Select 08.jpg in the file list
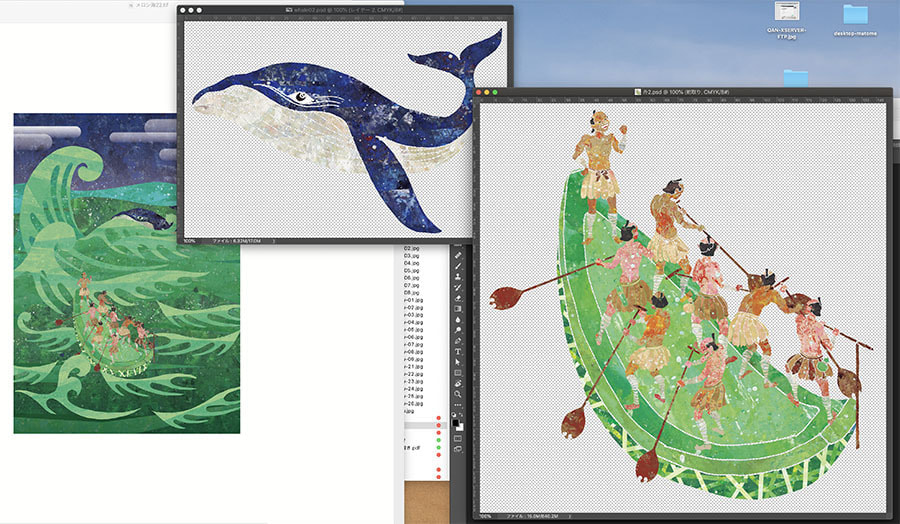This screenshot has height=524, width=900. tap(412, 293)
